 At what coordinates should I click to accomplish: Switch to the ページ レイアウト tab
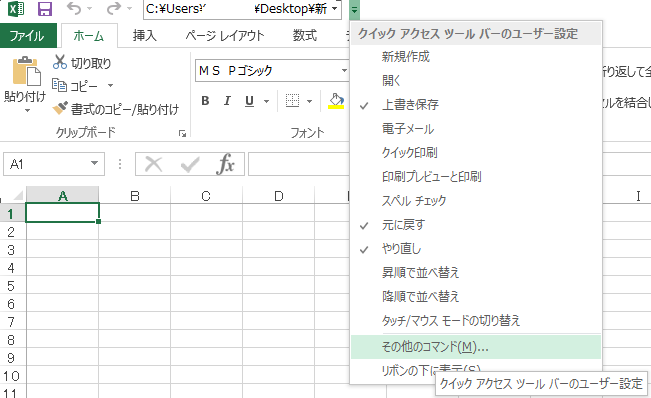pos(225,36)
